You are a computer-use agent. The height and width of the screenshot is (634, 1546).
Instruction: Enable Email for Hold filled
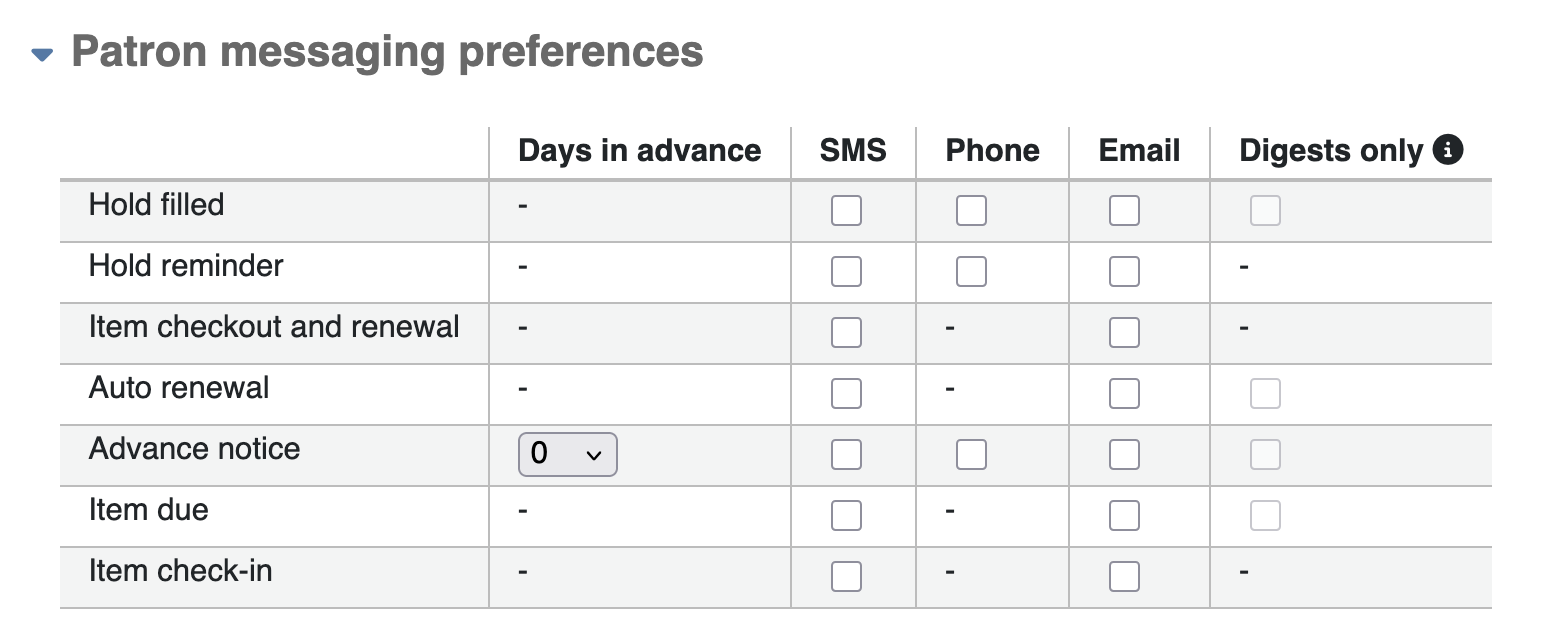[1124, 211]
